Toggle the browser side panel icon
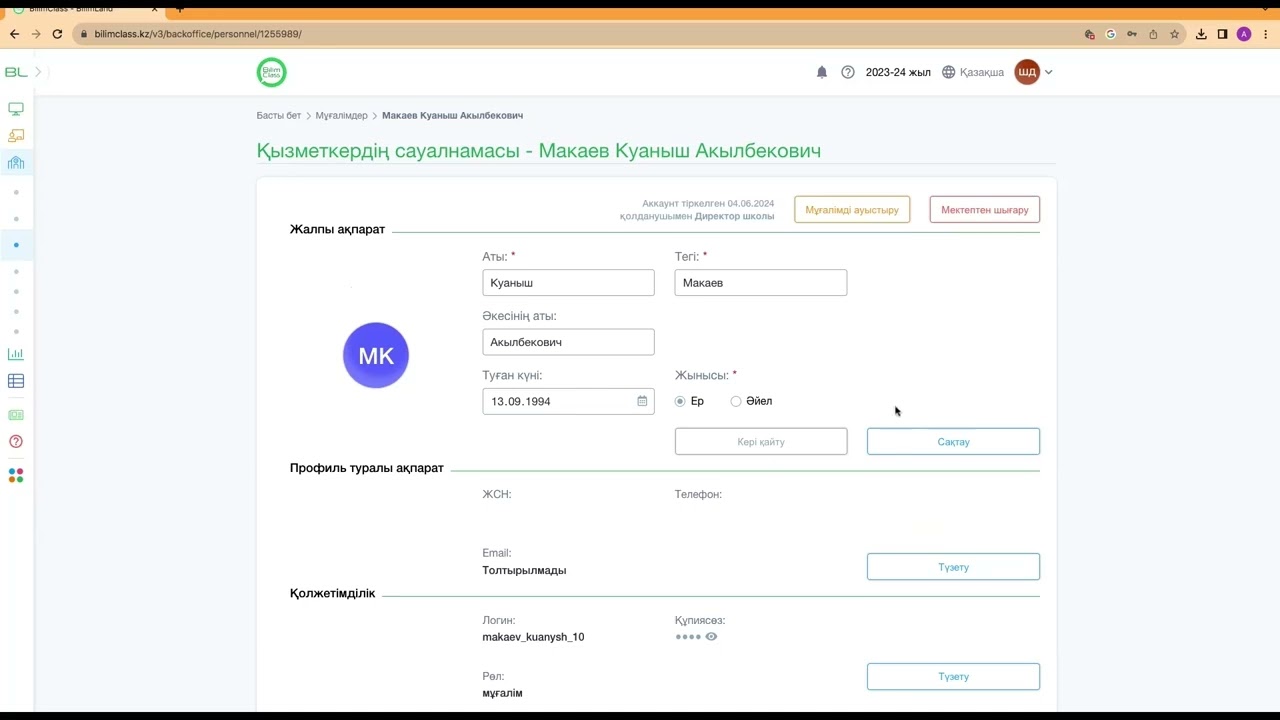Viewport: 1280px width, 720px height. 1222,34
